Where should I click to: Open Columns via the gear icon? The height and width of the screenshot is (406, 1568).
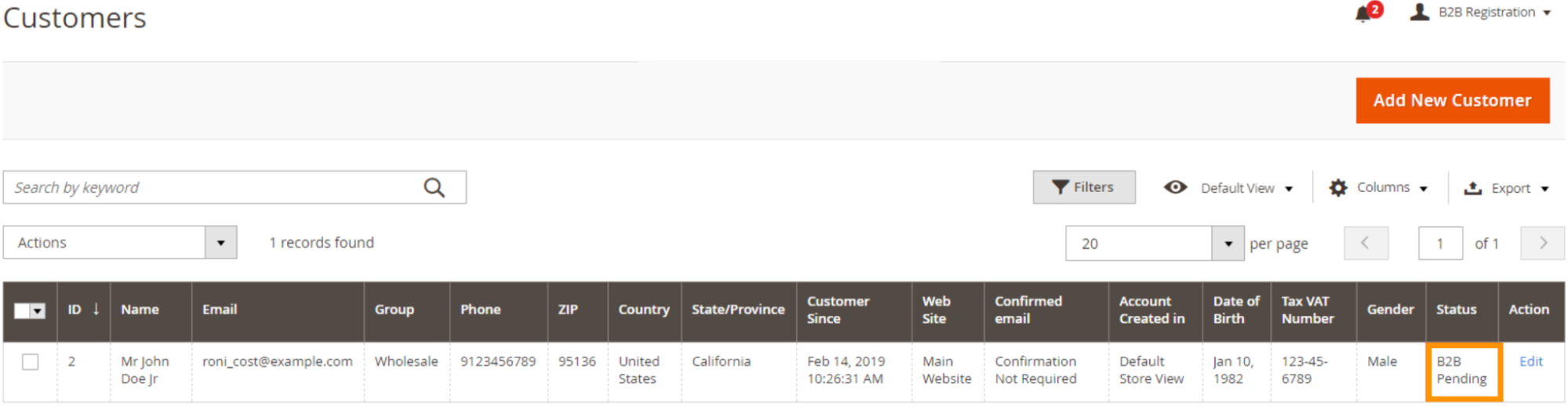1338,188
